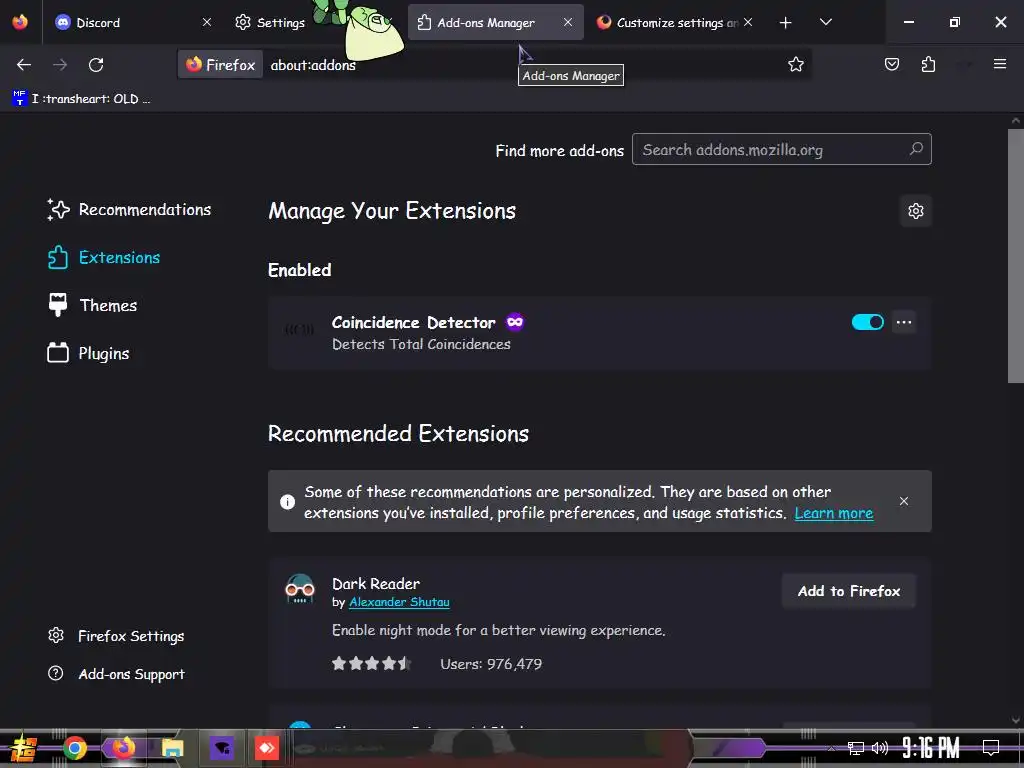Add Dark Reader to Firefox
Viewport: 1024px width, 768px height.
pyautogui.click(x=848, y=591)
